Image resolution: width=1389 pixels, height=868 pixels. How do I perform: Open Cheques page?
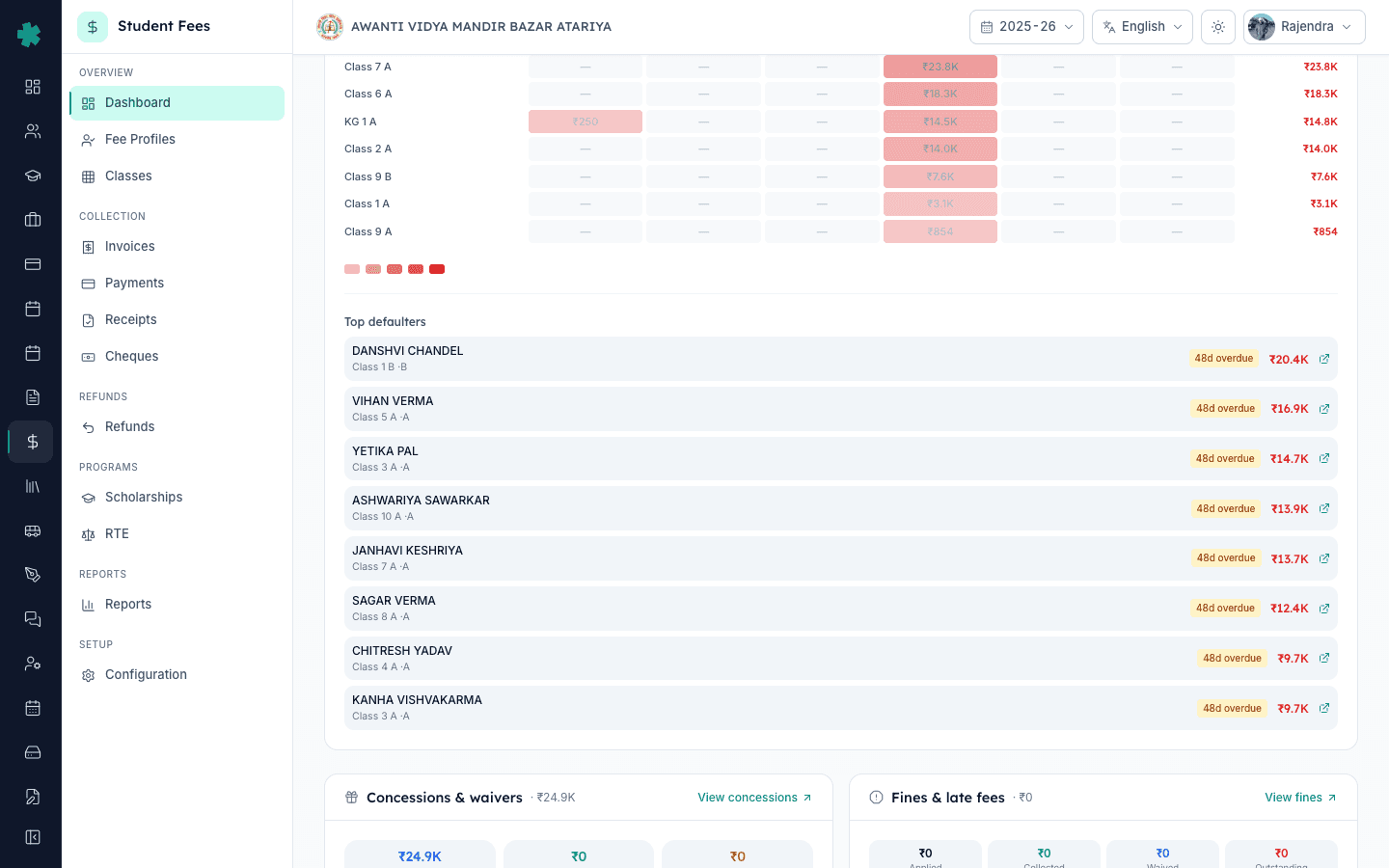[x=177, y=357]
